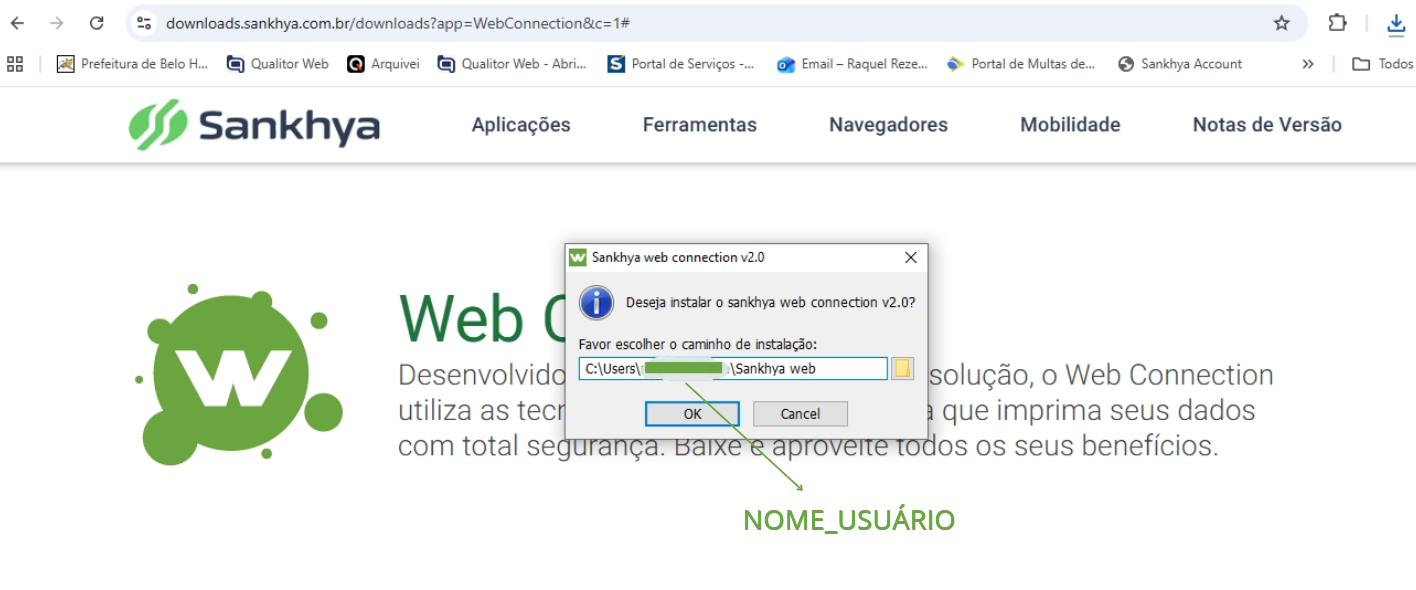Open the Qualitor Web bookmark

pos(278,64)
